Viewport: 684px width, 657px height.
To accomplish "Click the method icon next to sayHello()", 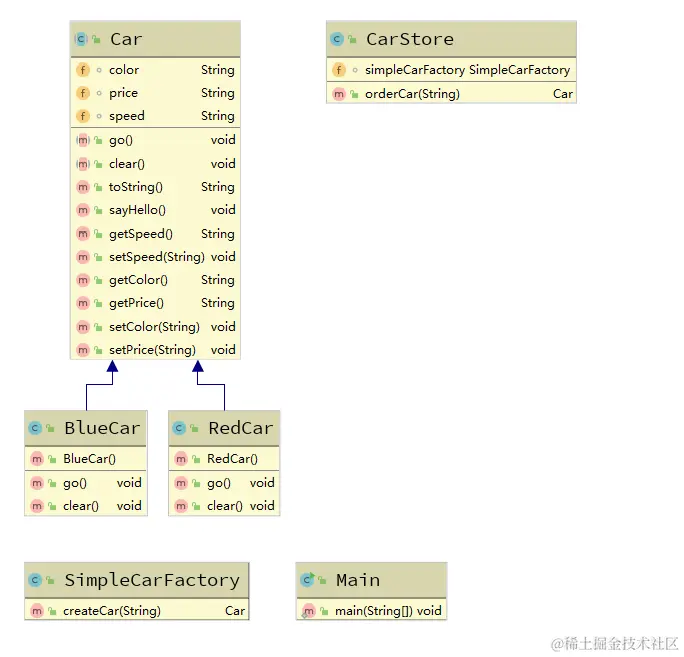I will coord(83,210).
